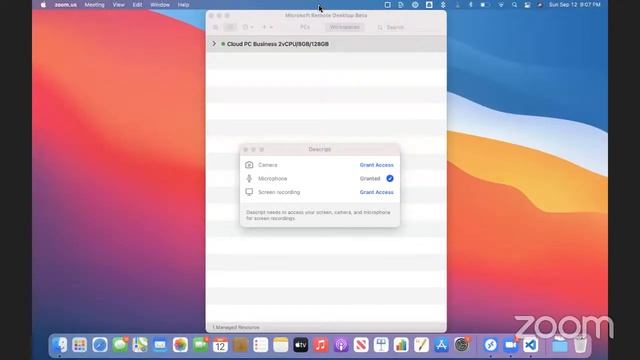The height and width of the screenshot is (360, 640).
Task: Open the Help menu
Action: pyautogui.click(x=183, y=5)
